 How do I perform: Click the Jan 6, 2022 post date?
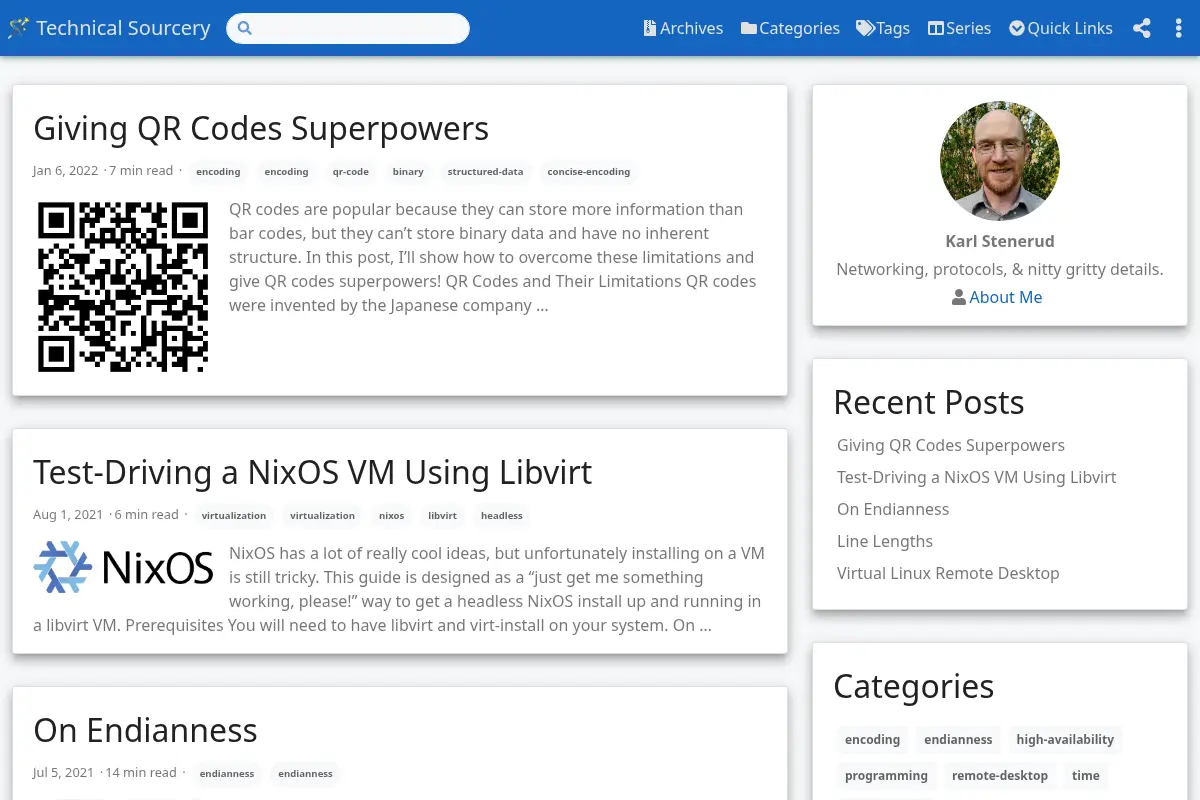[x=65, y=171]
